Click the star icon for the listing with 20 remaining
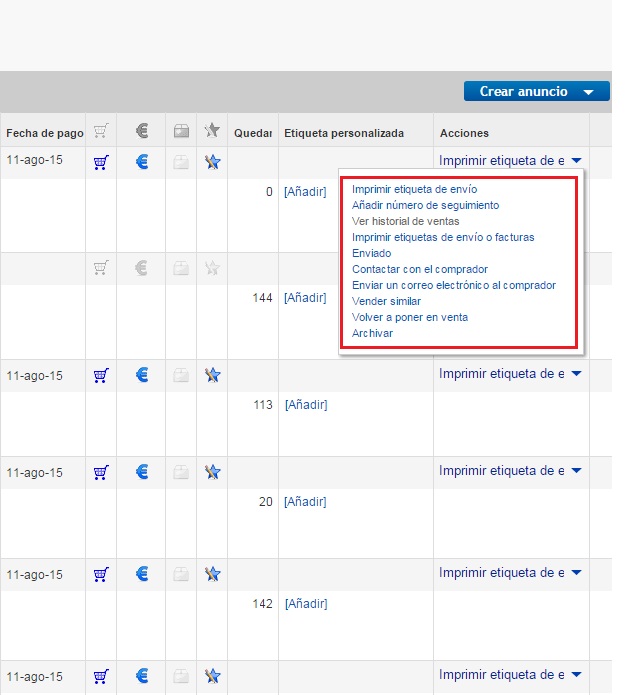 click(212, 472)
